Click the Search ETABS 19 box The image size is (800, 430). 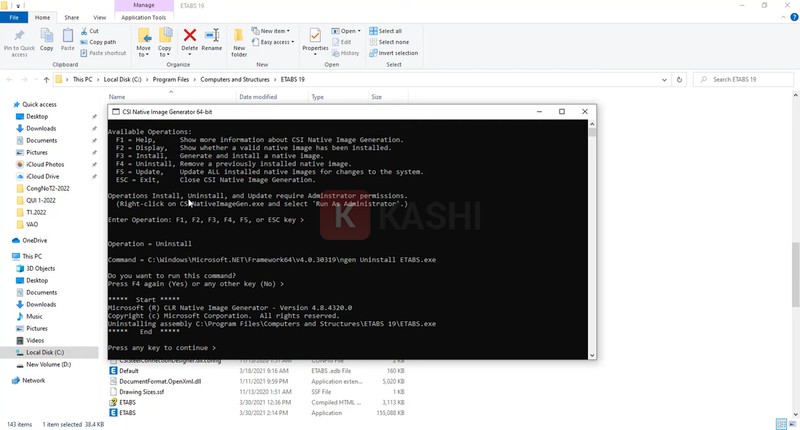[745, 78]
